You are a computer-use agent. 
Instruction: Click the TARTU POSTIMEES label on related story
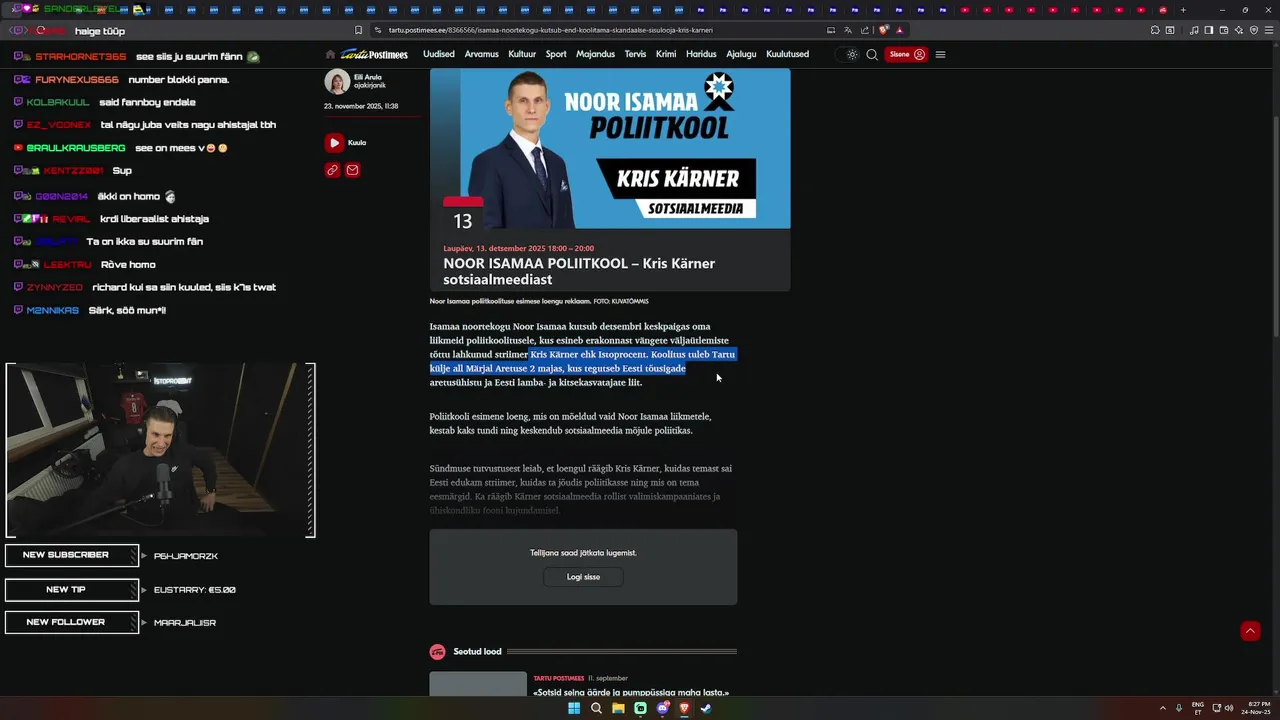pyautogui.click(x=558, y=678)
